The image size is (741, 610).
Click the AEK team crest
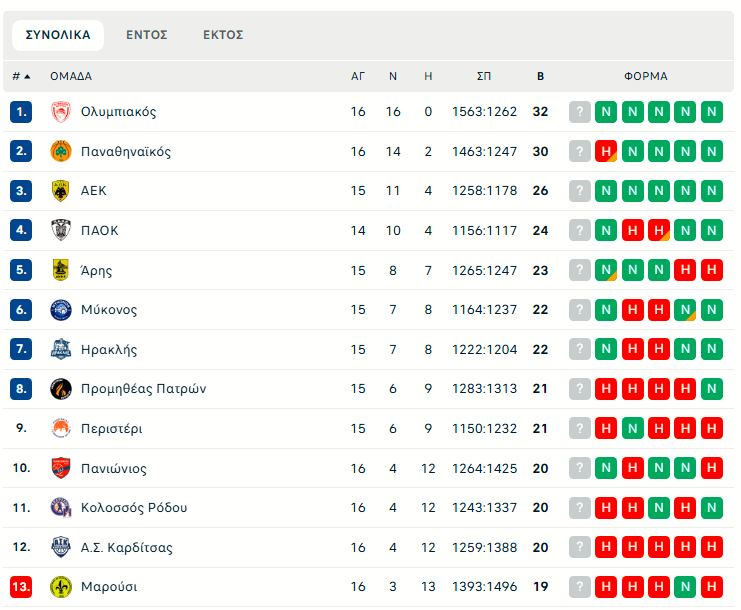pos(61,191)
